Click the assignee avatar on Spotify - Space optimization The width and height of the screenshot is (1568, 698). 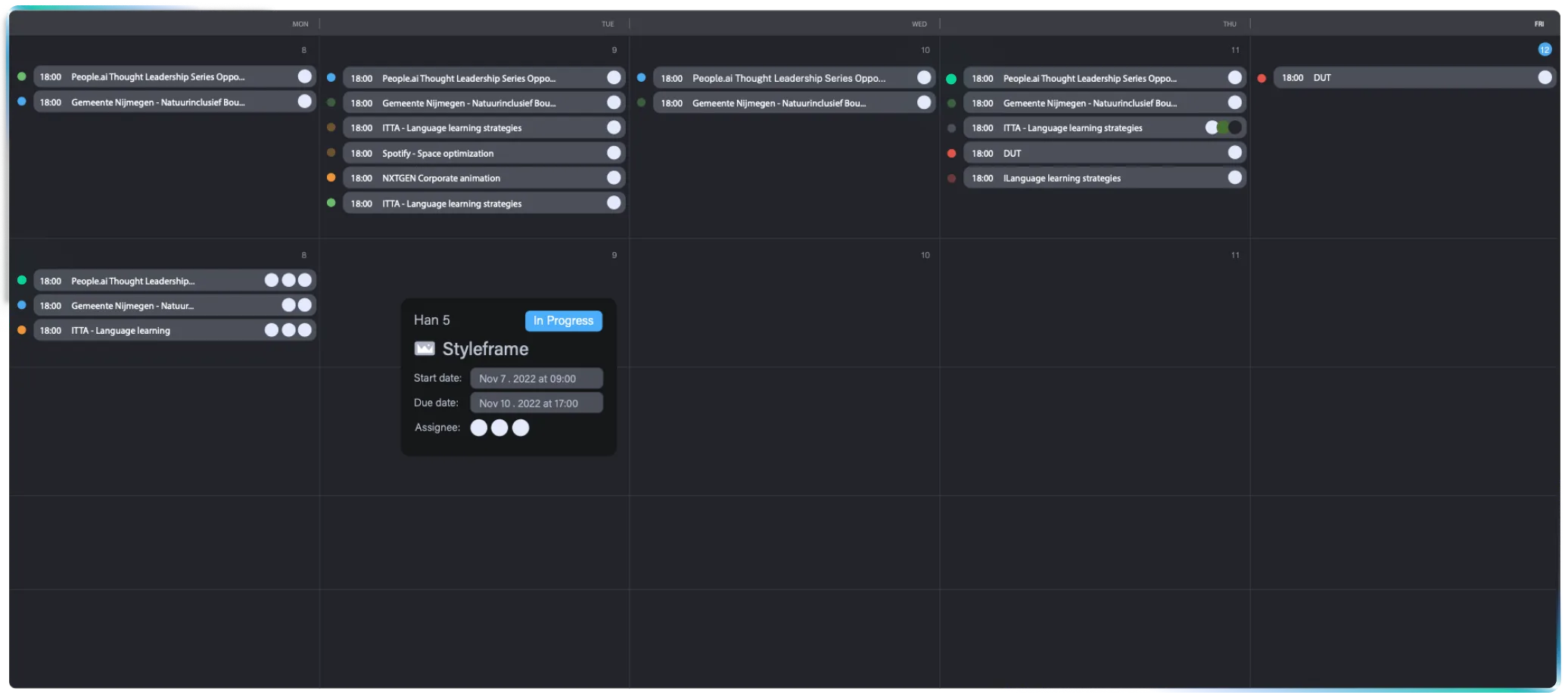(x=614, y=153)
